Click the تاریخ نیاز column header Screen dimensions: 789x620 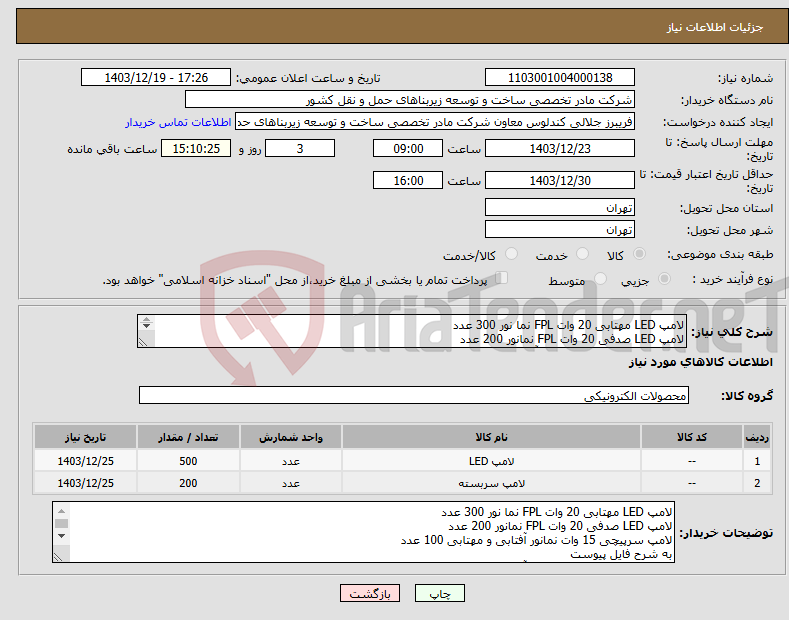(x=85, y=437)
